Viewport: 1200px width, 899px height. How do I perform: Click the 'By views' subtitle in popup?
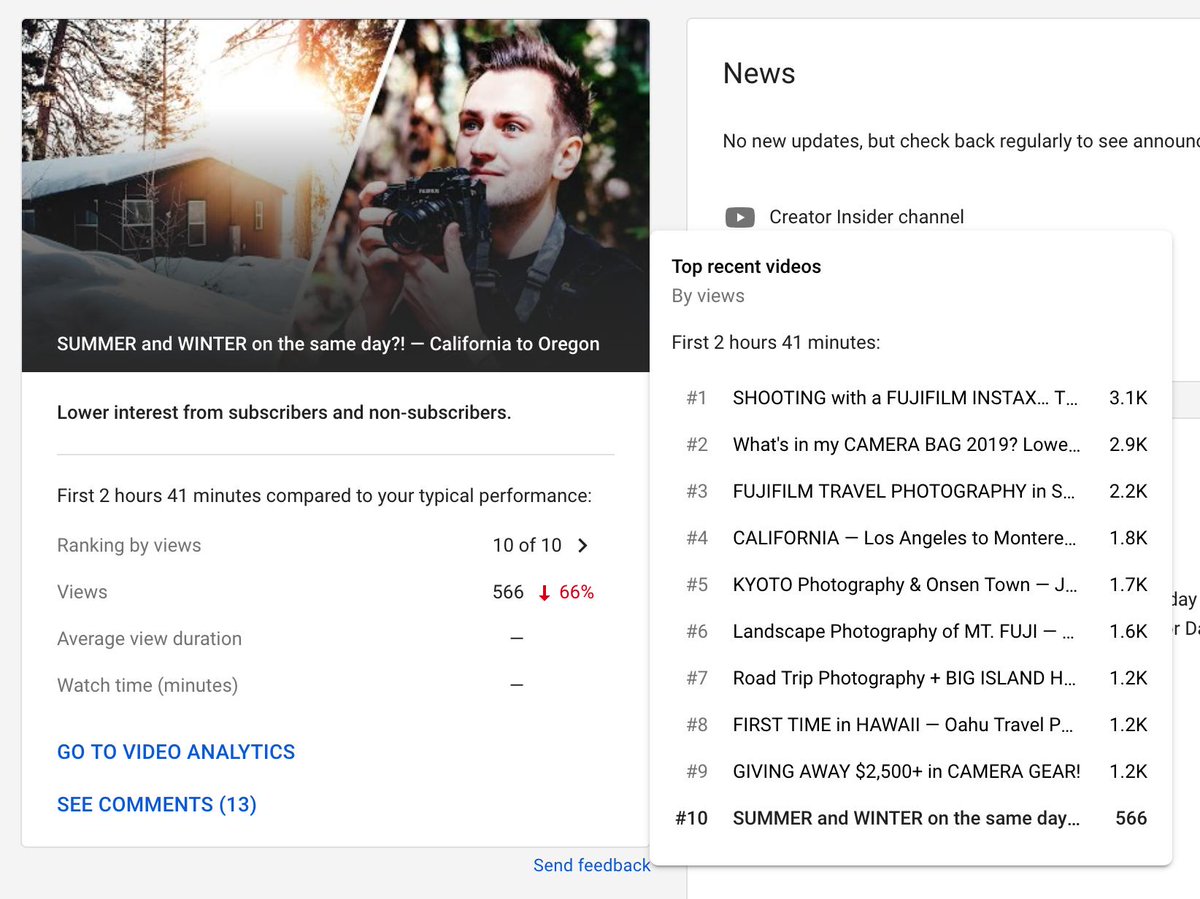pyautogui.click(x=708, y=296)
